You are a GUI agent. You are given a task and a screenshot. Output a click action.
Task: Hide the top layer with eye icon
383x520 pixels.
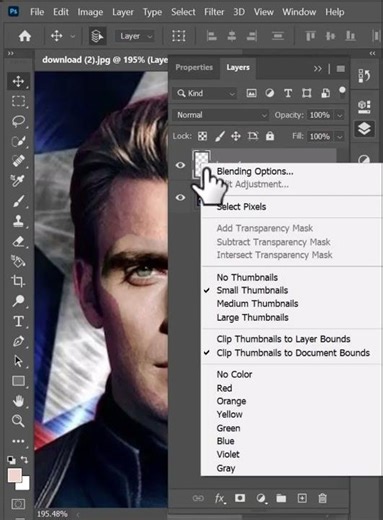coord(180,165)
